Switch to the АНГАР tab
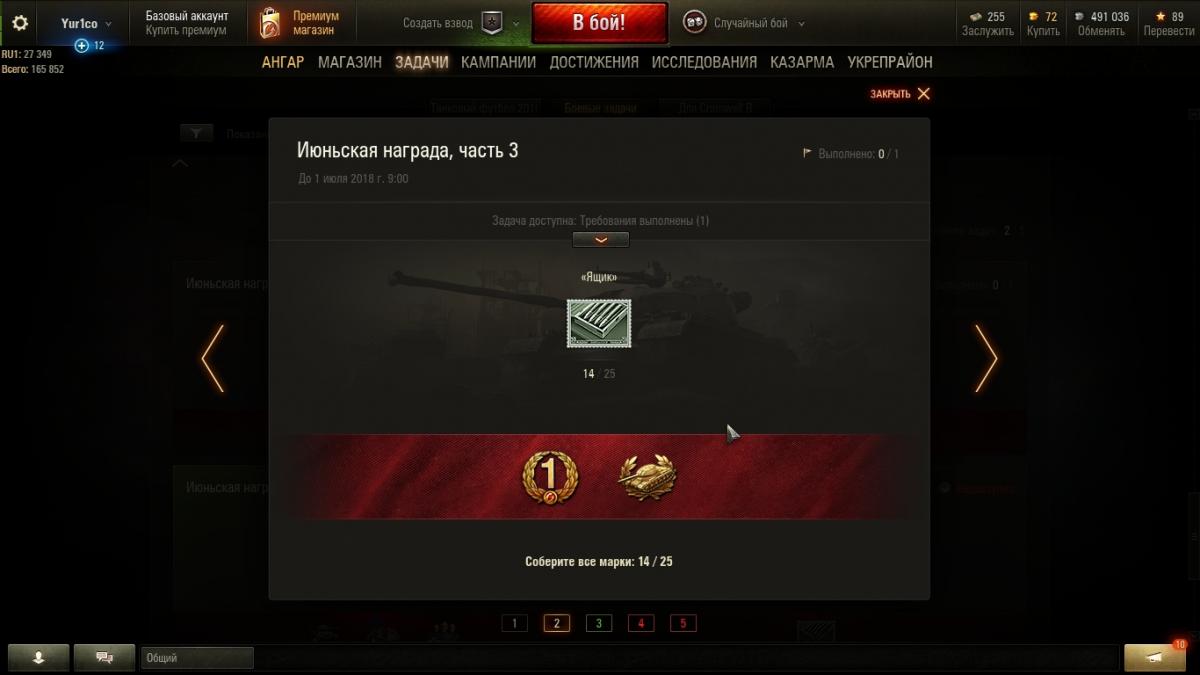This screenshot has height=675, width=1200. pos(283,62)
